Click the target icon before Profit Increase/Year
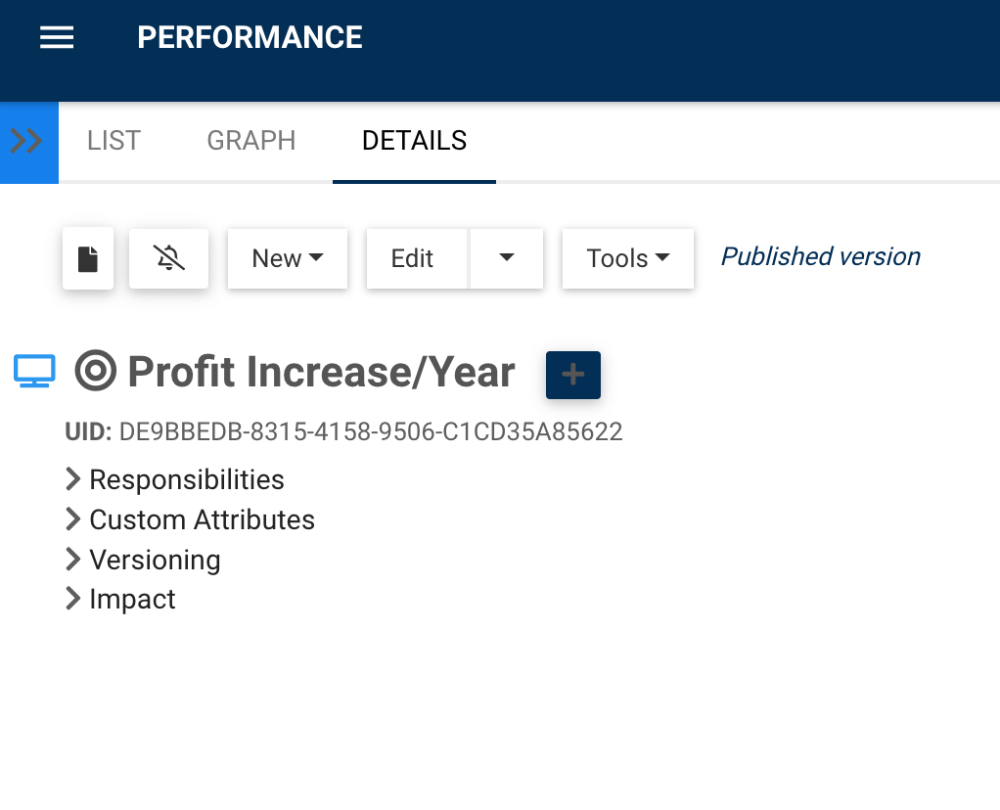Screen dimensions: 1000x810 pos(96,372)
